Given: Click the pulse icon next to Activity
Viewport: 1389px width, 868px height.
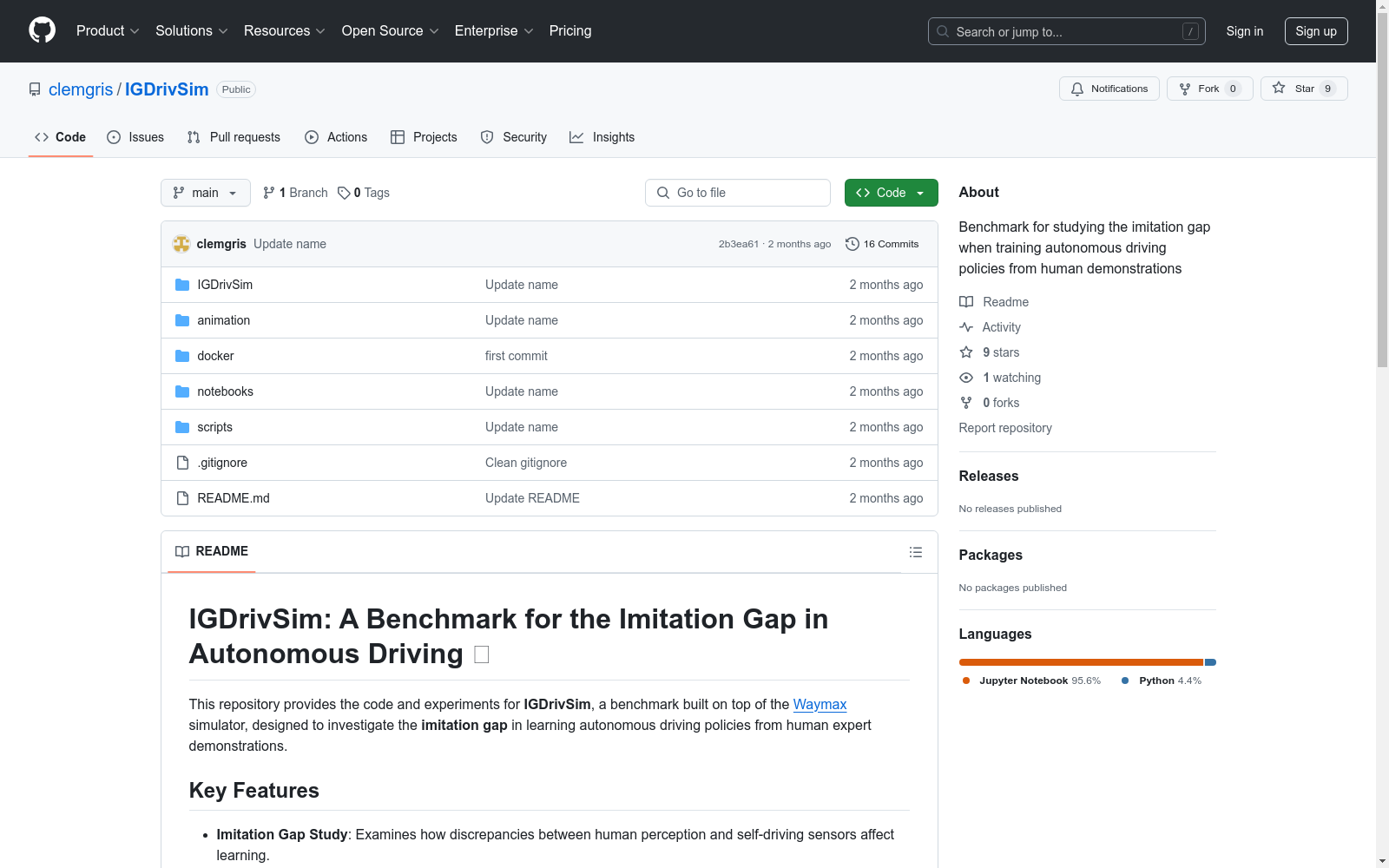Looking at the screenshot, I should coord(966,327).
